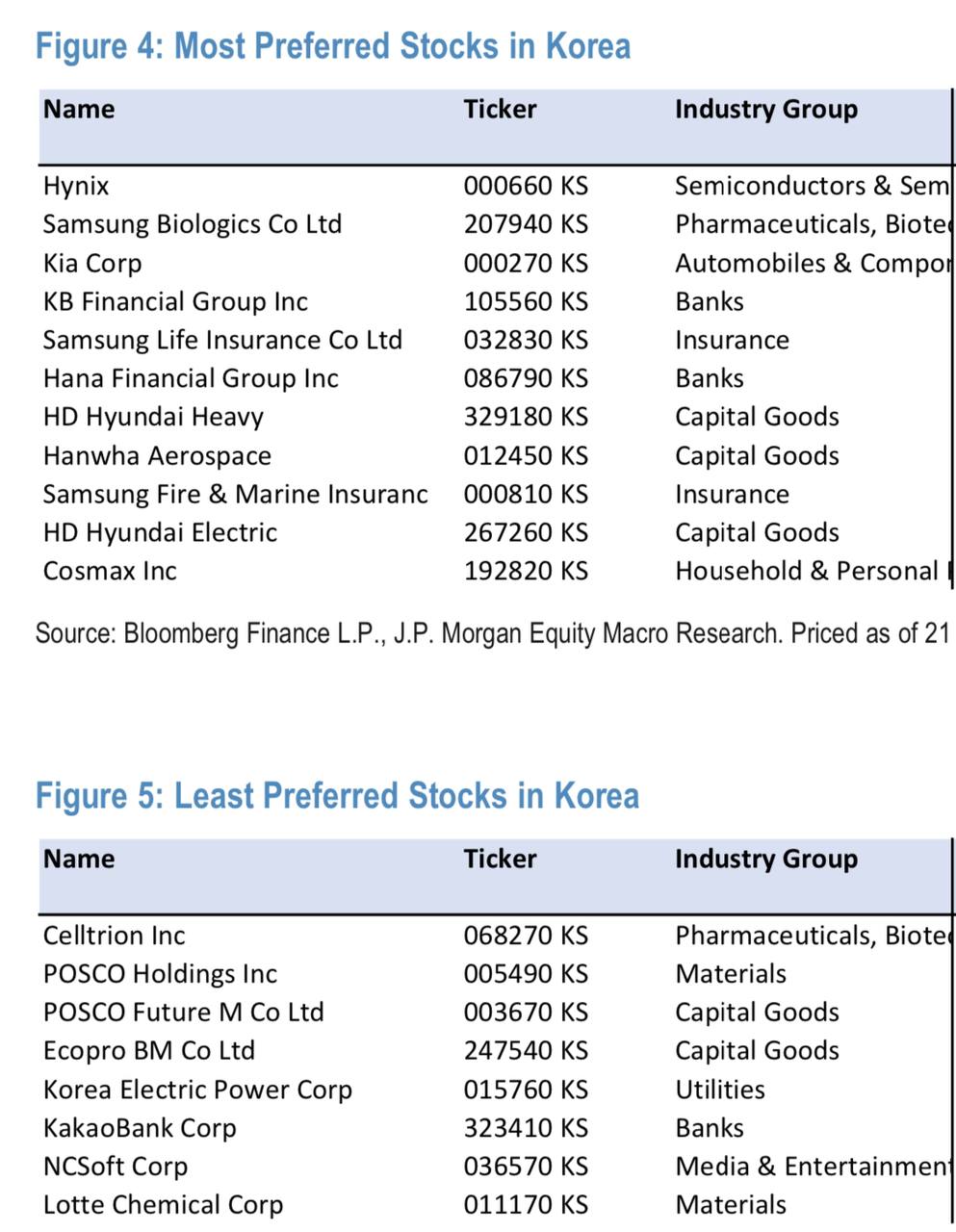Select KB Financial Group Inc name
956x1232 pixels.
(x=175, y=301)
